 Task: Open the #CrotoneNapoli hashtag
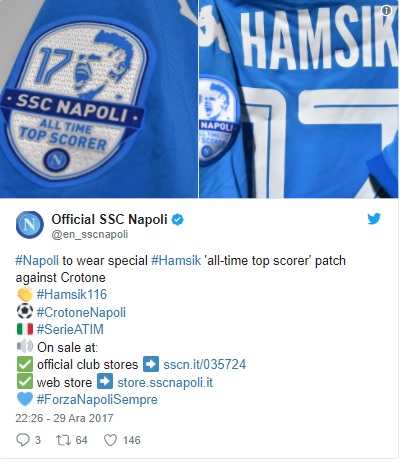tap(81, 312)
